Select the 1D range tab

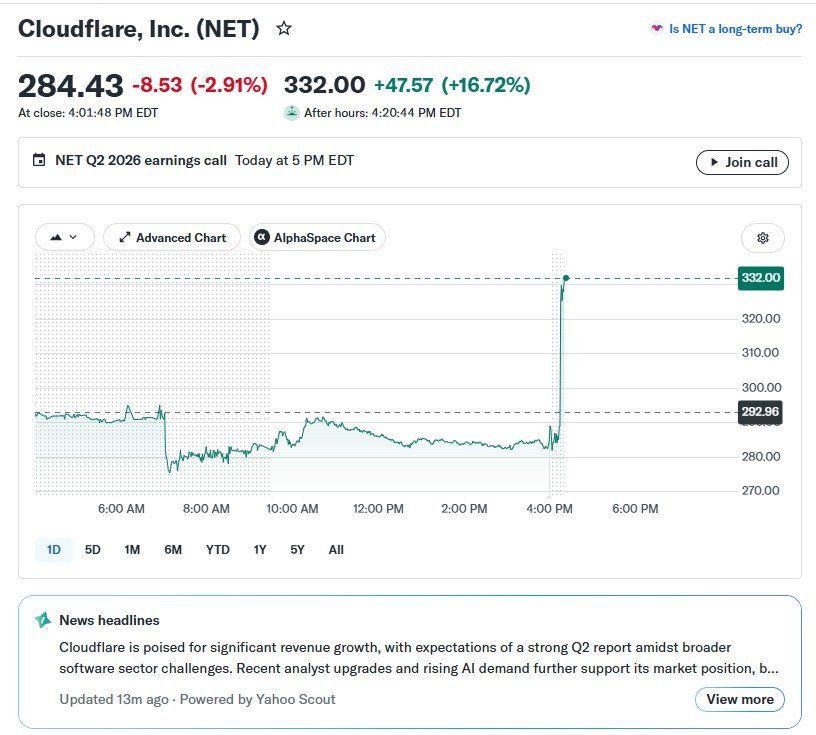click(x=54, y=550)
